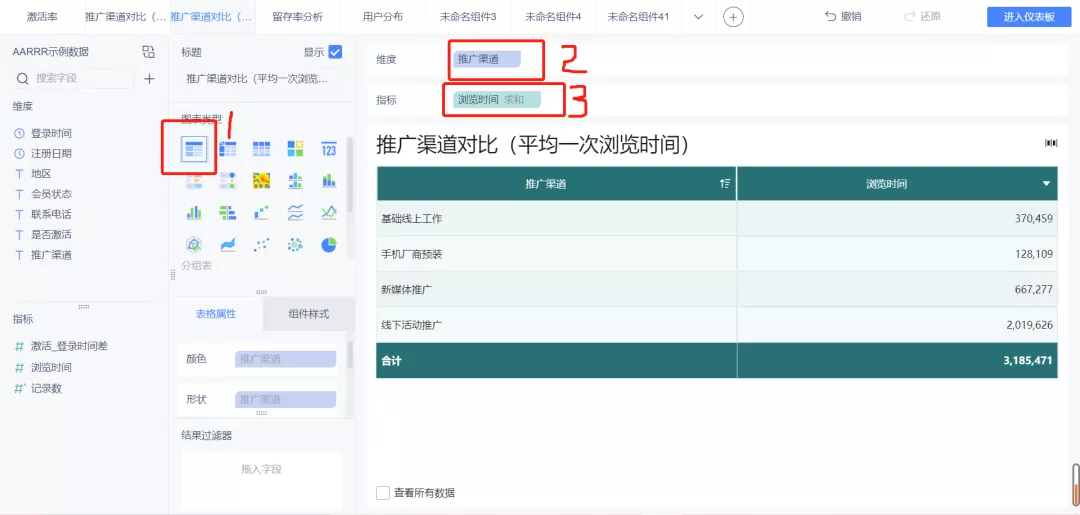Select the 联系电话 dimension field
Screen dimensions: 1080x515
(51, 214)
